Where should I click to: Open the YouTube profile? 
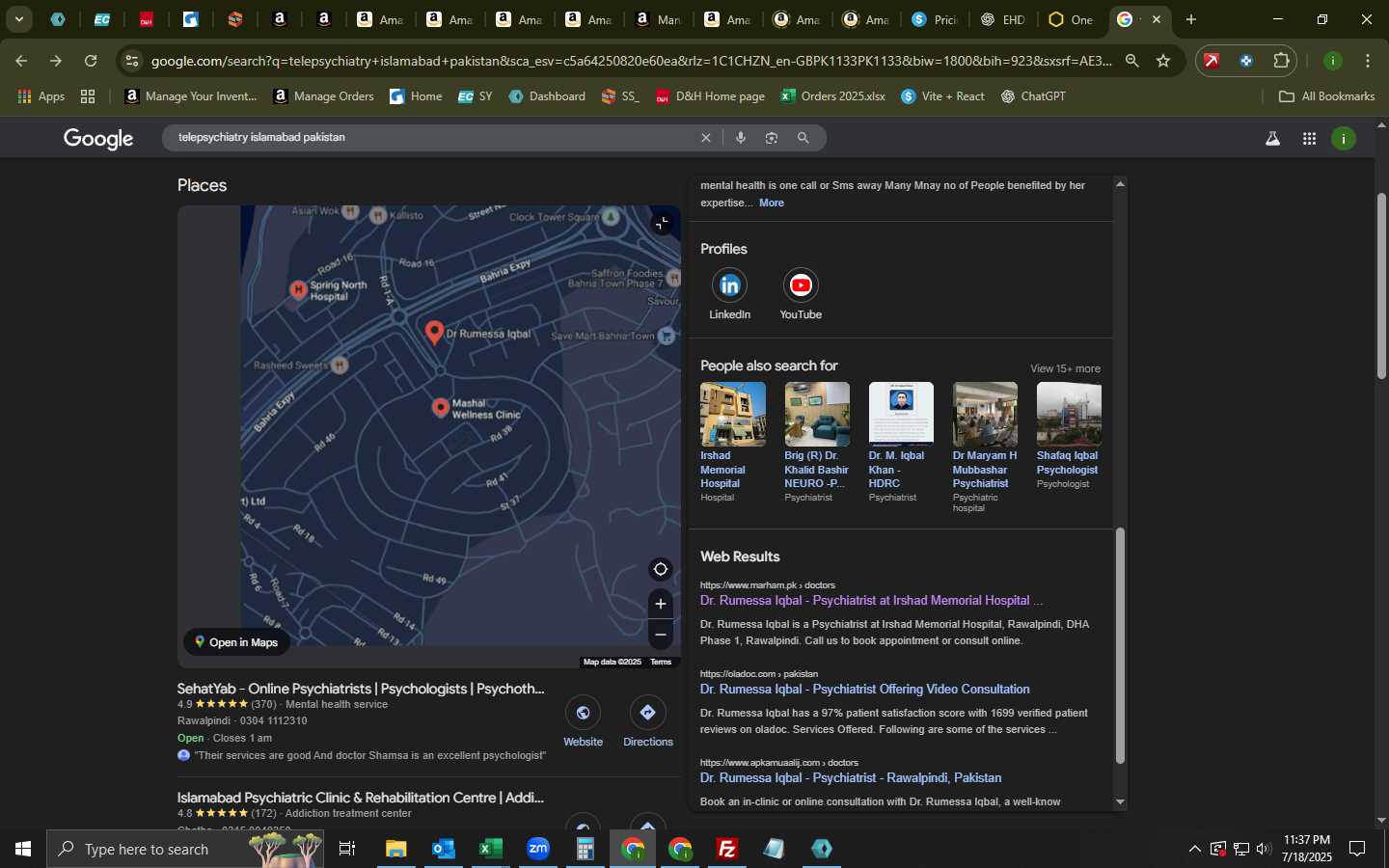(801, 294)
